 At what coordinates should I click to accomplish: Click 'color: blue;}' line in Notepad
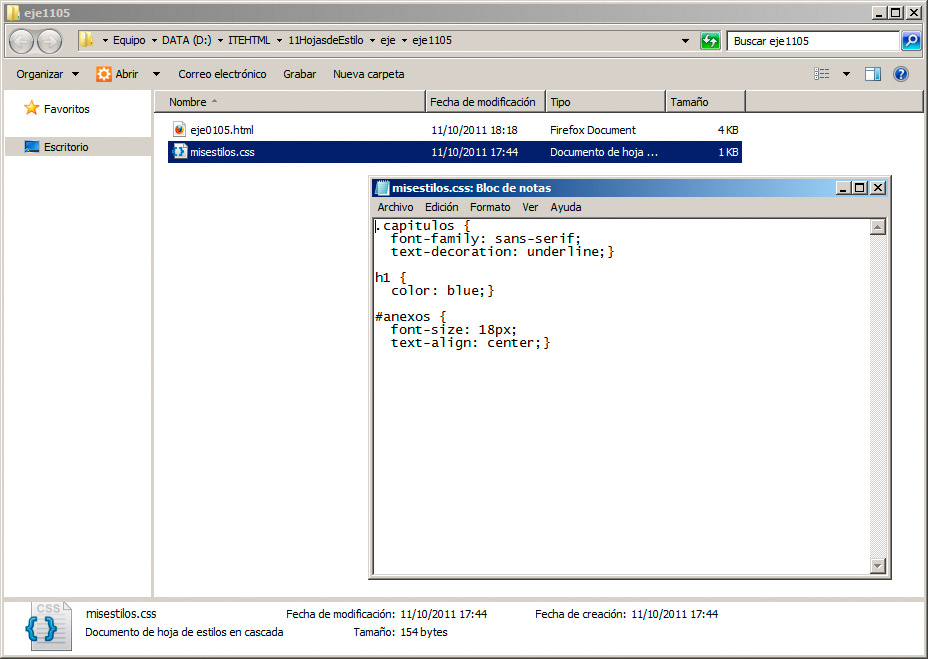pos(442,291)
